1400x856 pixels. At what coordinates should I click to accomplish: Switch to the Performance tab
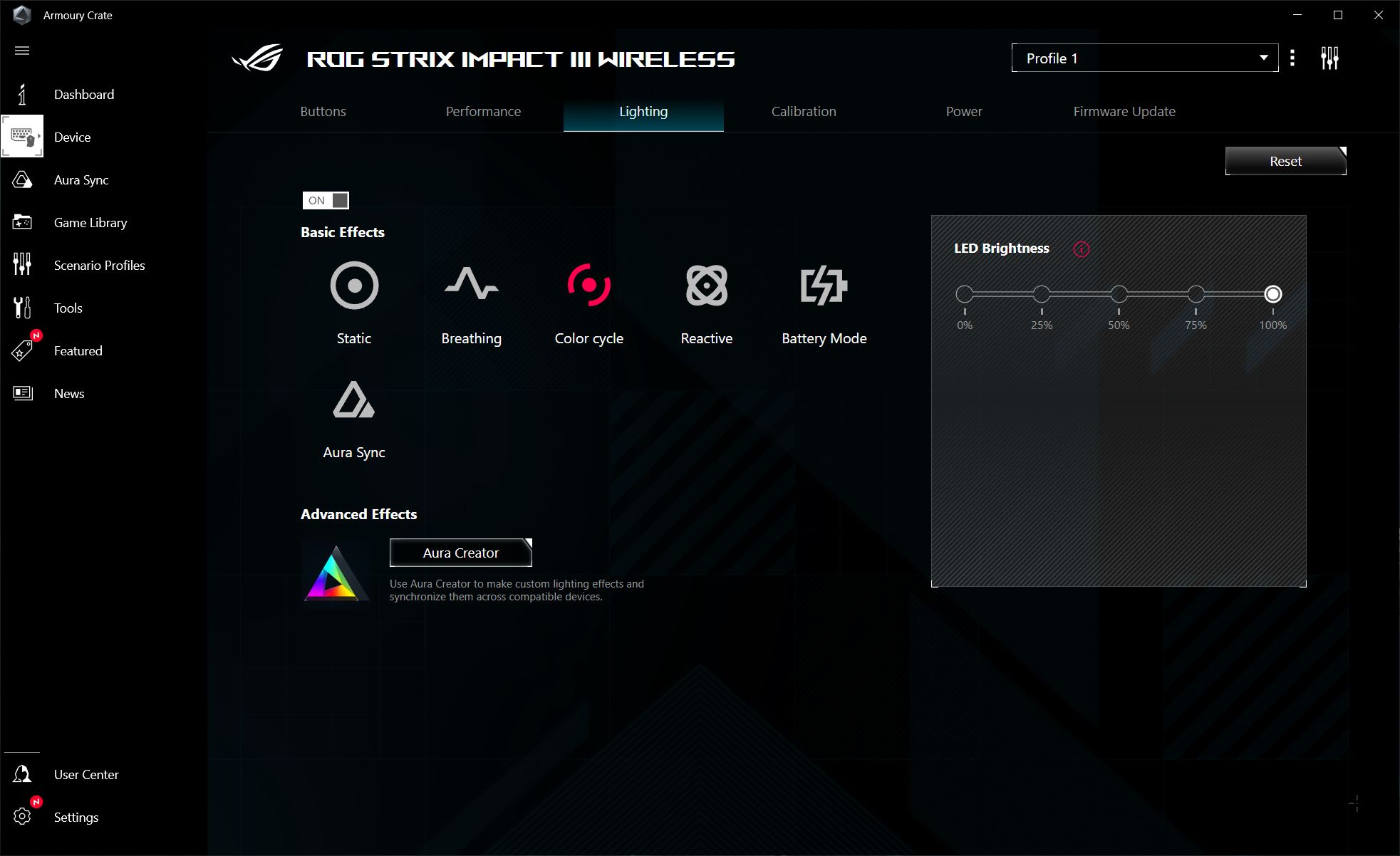pos(483,111)
